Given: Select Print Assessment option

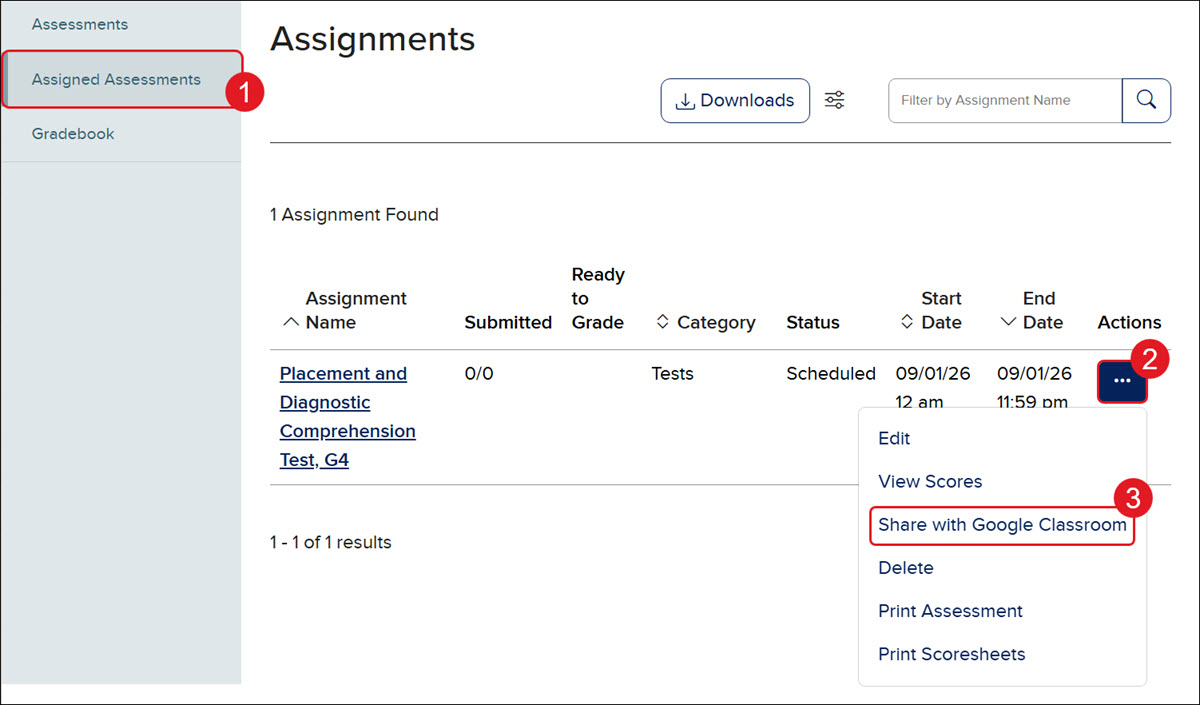Looking at the screenshot, I should 950,610.
